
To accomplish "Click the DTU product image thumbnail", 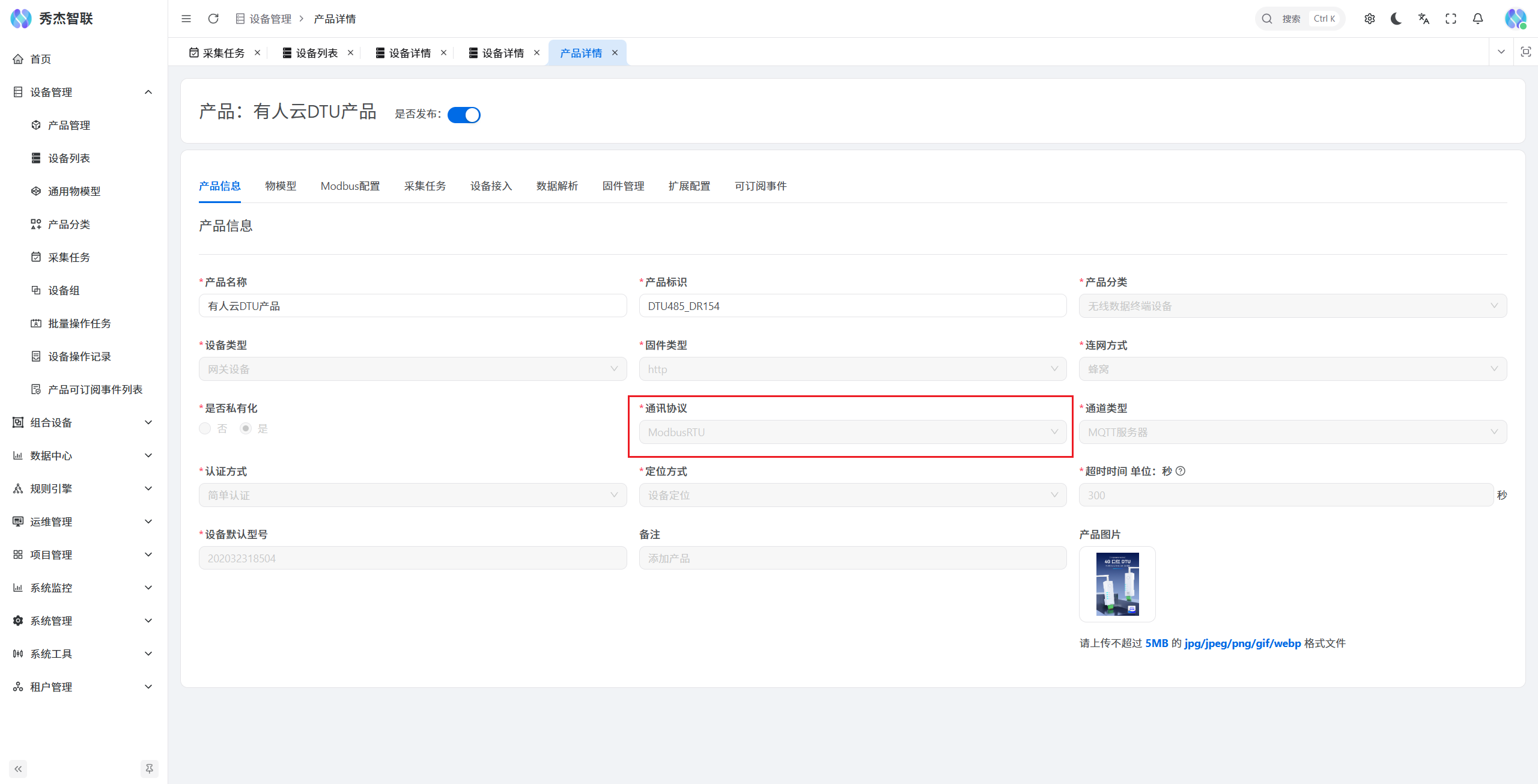I will [1117, 584].
